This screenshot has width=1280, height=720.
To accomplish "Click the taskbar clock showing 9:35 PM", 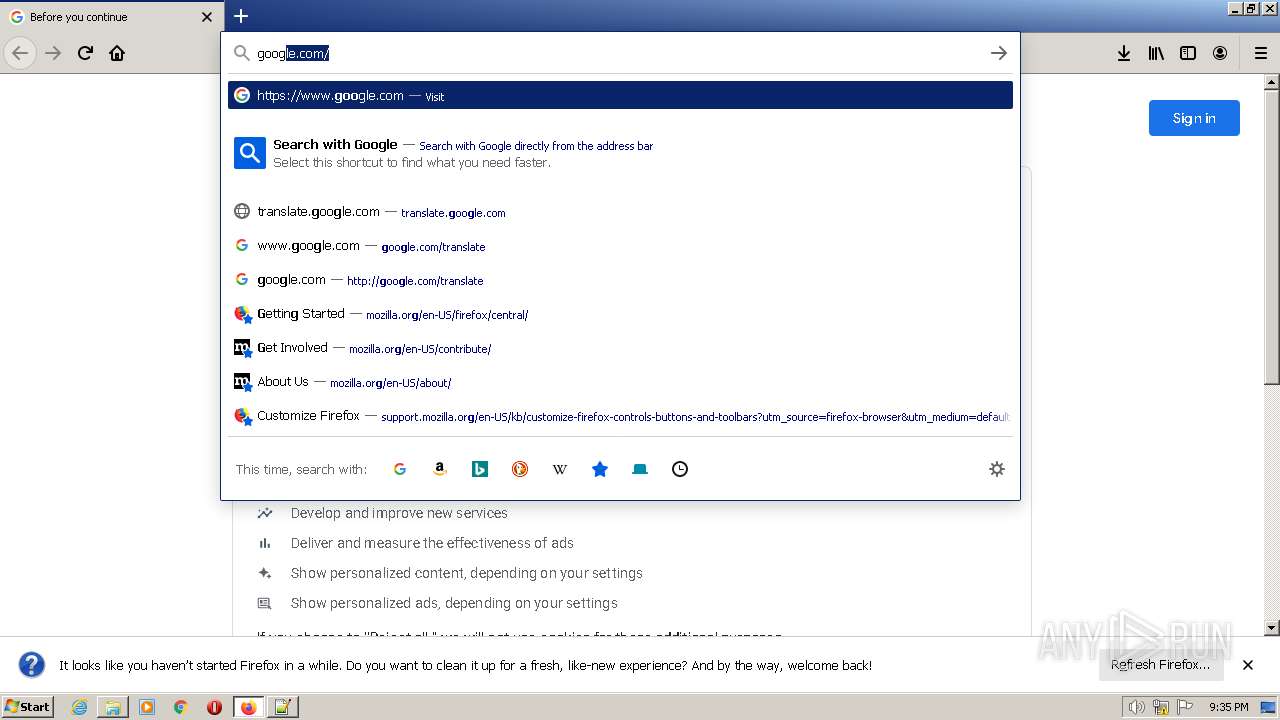I will pos(1228,707).
